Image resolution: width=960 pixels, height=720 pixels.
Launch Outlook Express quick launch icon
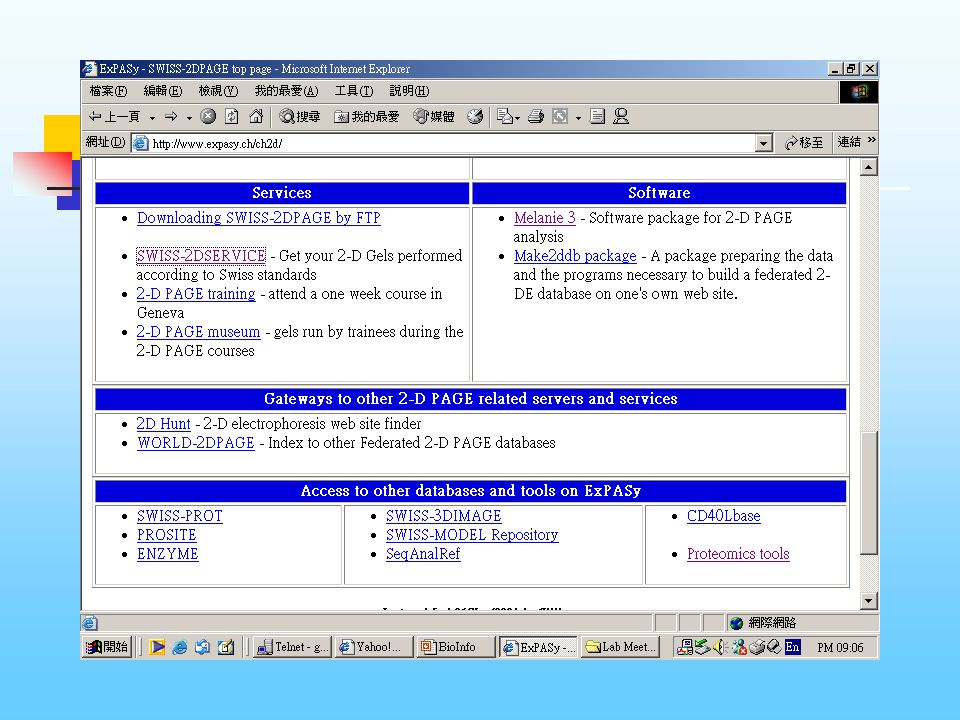[x=203, y=647]
